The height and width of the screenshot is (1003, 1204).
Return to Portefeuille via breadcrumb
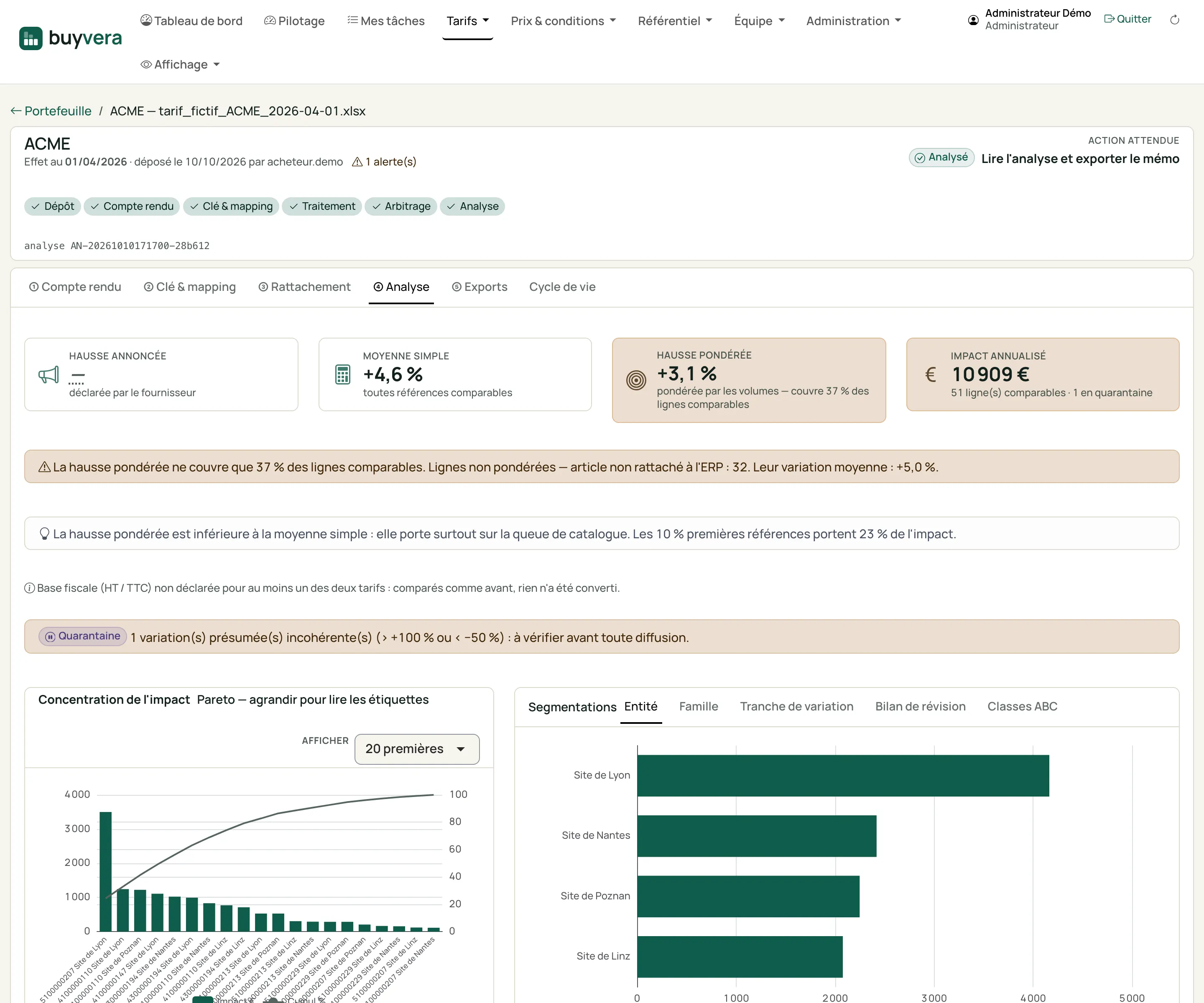[x=51, y=111]
